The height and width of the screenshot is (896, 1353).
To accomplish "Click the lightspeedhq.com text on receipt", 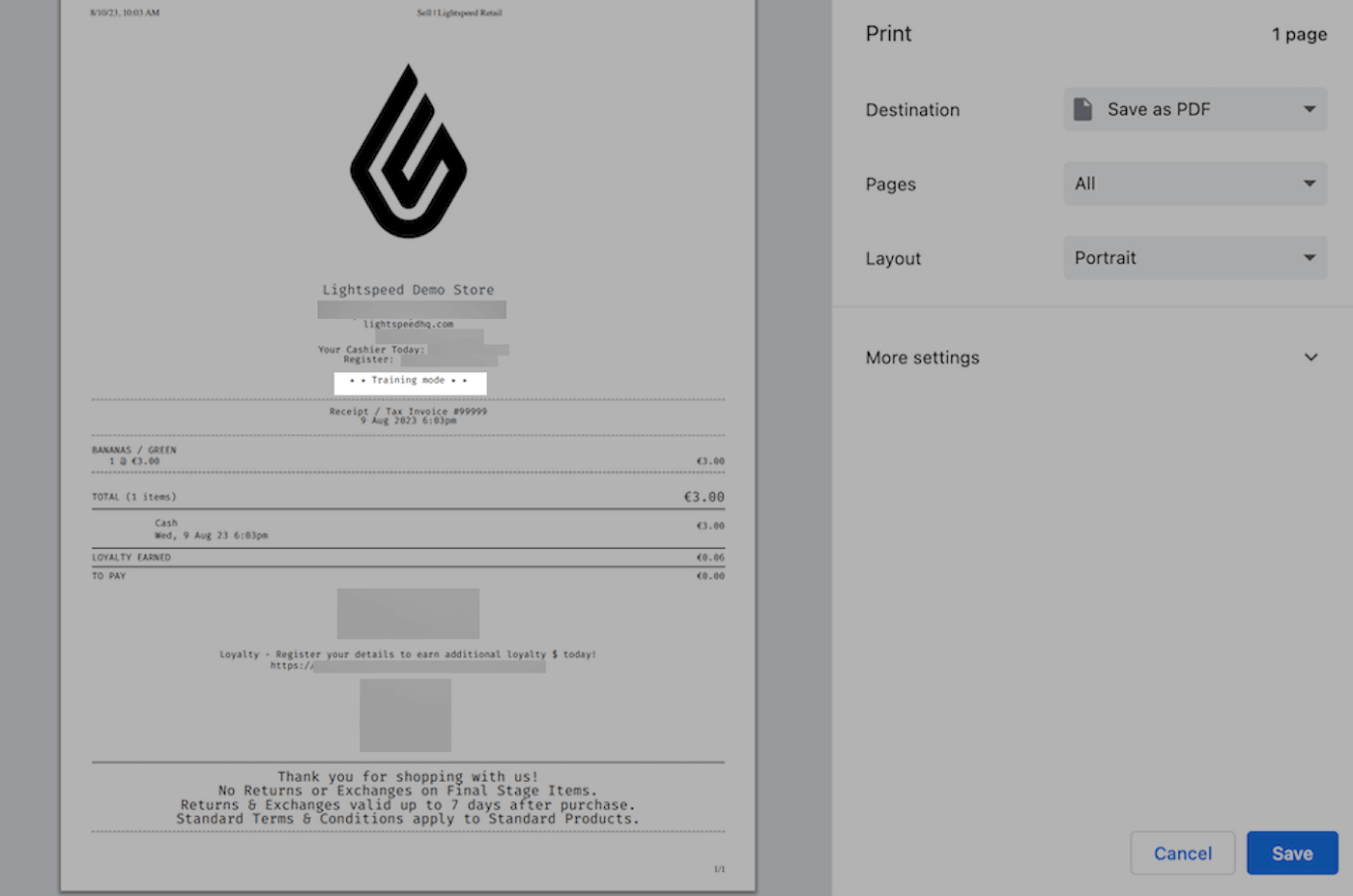I will click(x=408, y=325).
